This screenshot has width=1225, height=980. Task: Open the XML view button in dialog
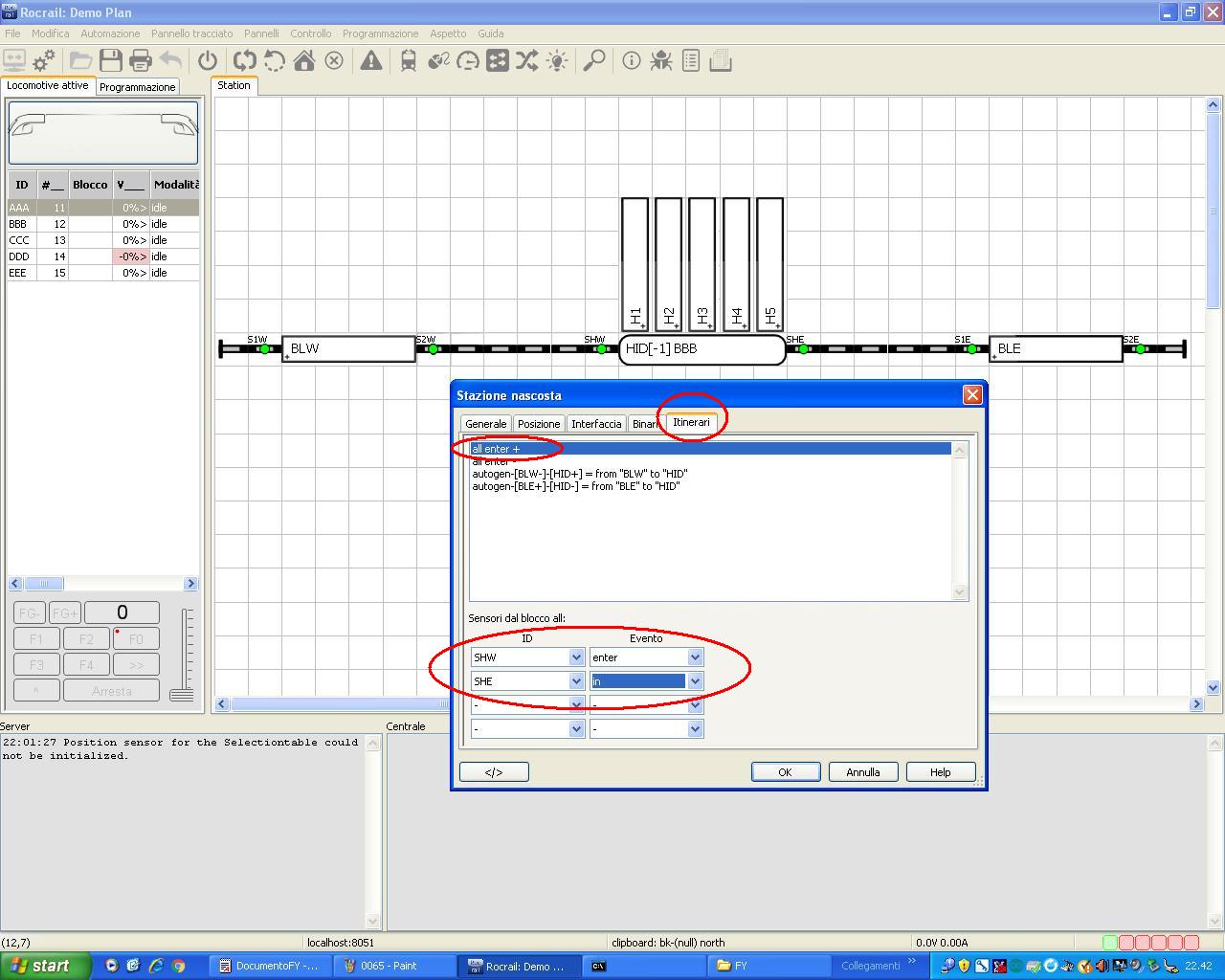point(494,772)
